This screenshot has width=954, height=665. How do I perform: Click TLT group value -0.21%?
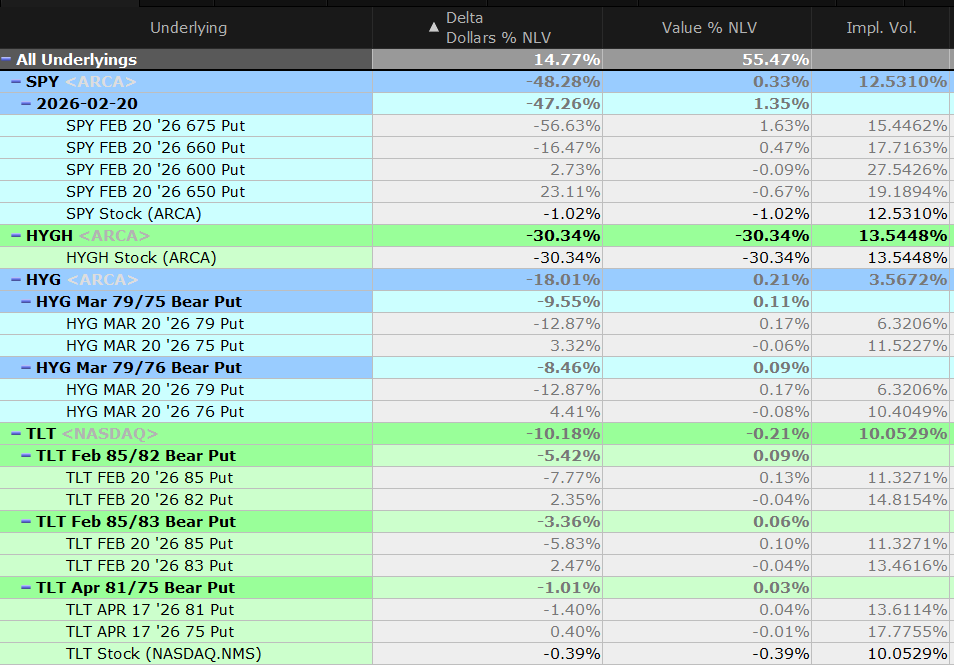[x=778, y=433]
